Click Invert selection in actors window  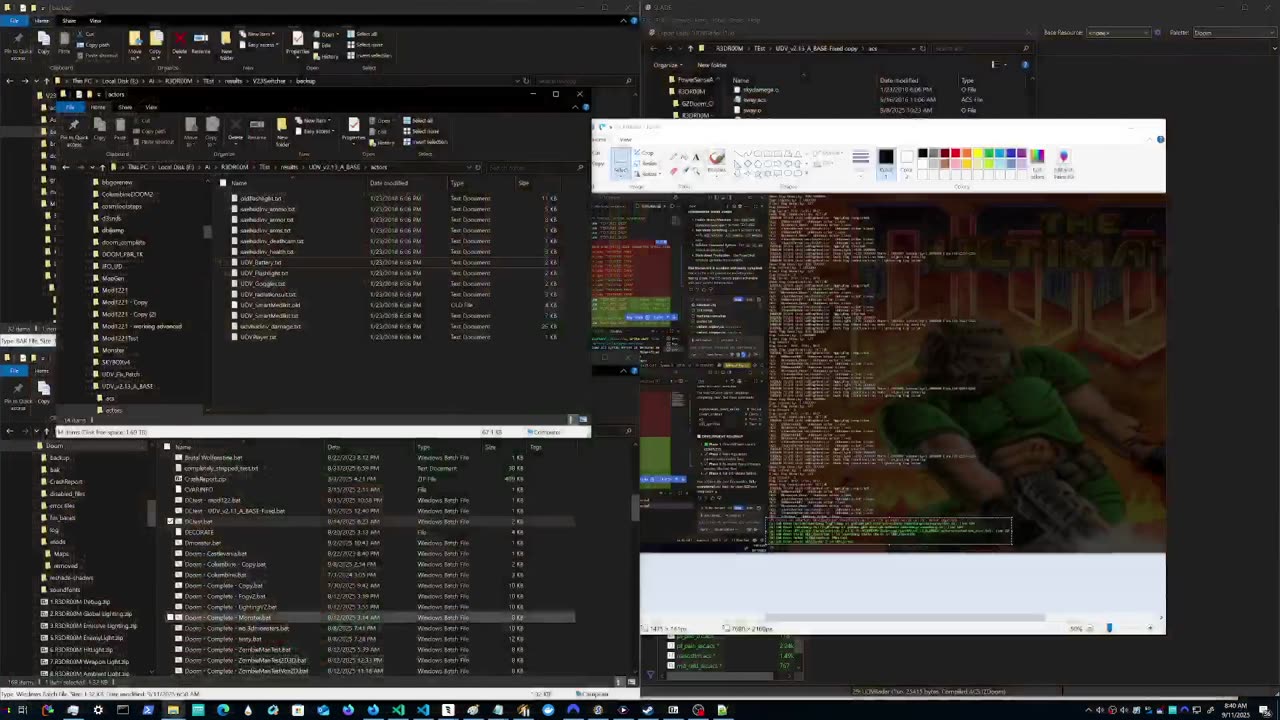pos(425,142)
